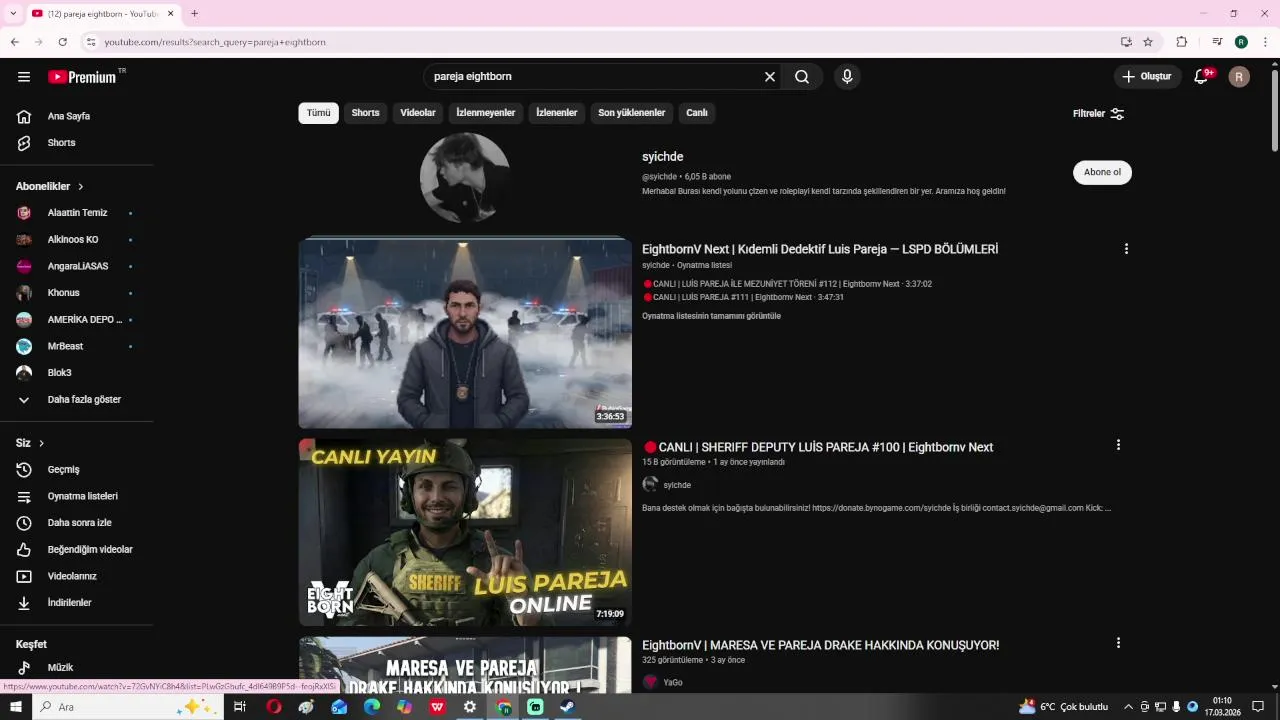Select the İzlenenler filter chip
The height and width of the screenshot is (720, 1280).
557,113
